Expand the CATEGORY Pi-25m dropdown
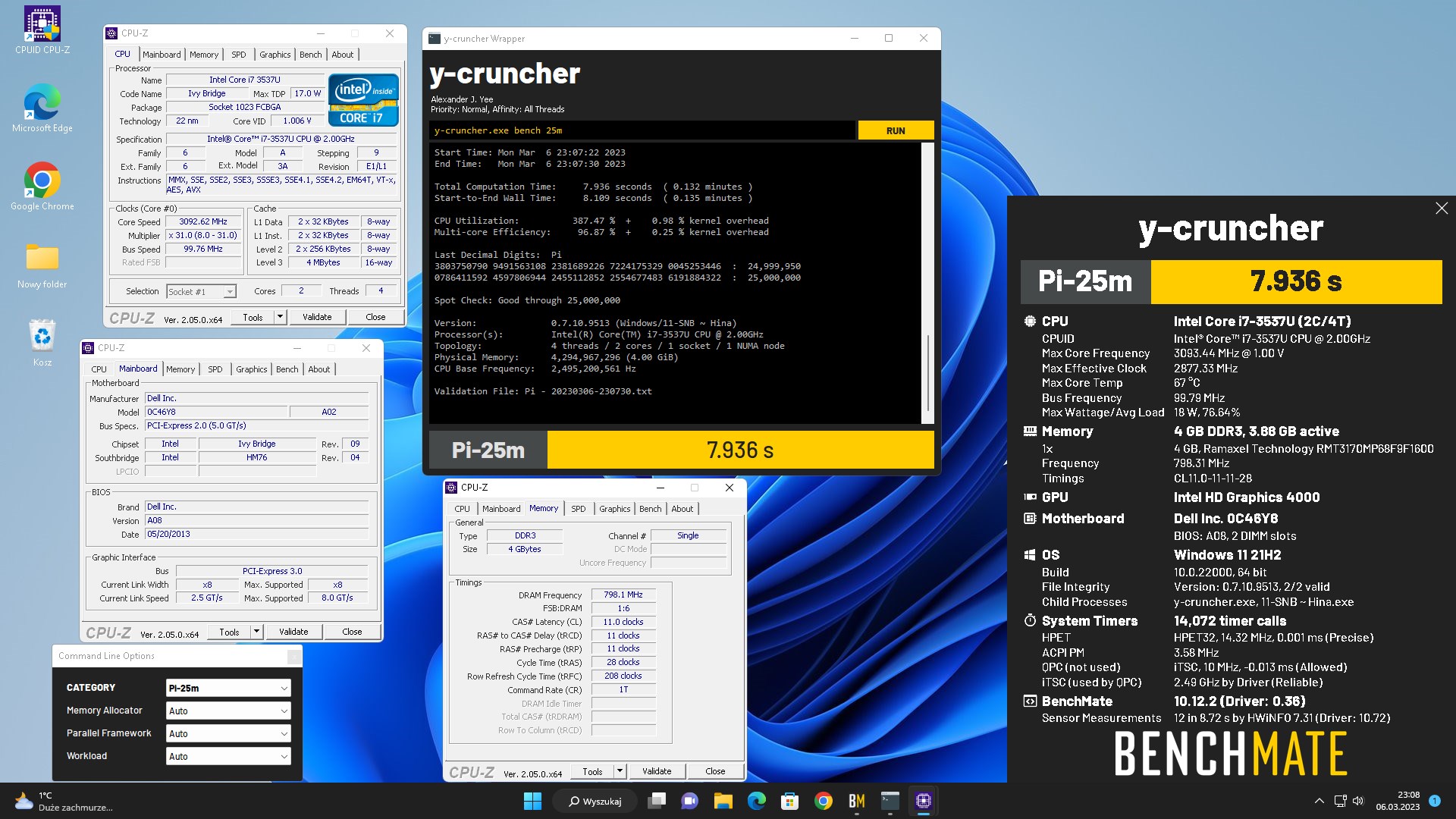1456x819 pixels. pos(284,689)
